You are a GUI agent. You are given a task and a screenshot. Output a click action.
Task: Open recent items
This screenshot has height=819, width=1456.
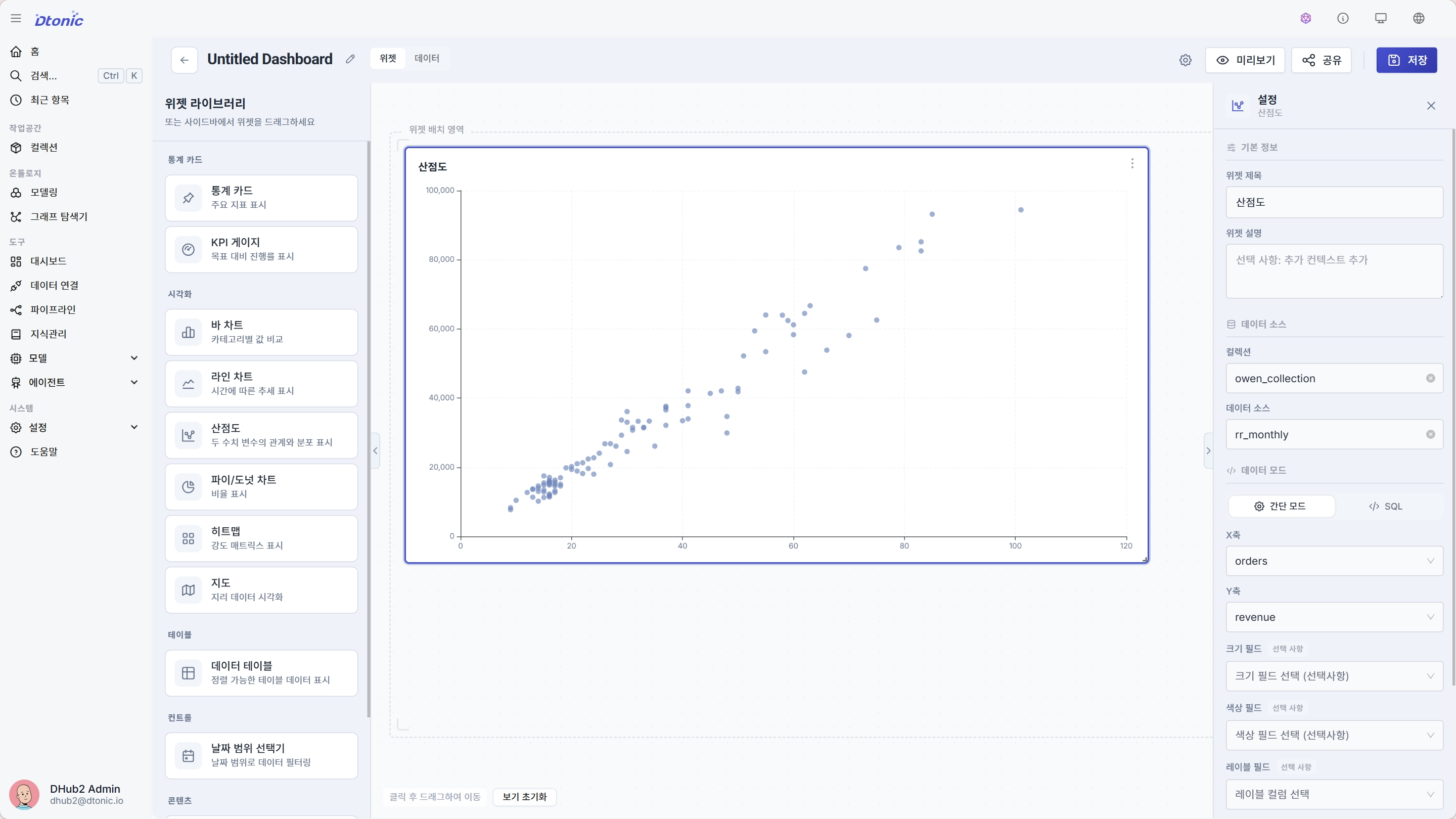coord(76,100)
